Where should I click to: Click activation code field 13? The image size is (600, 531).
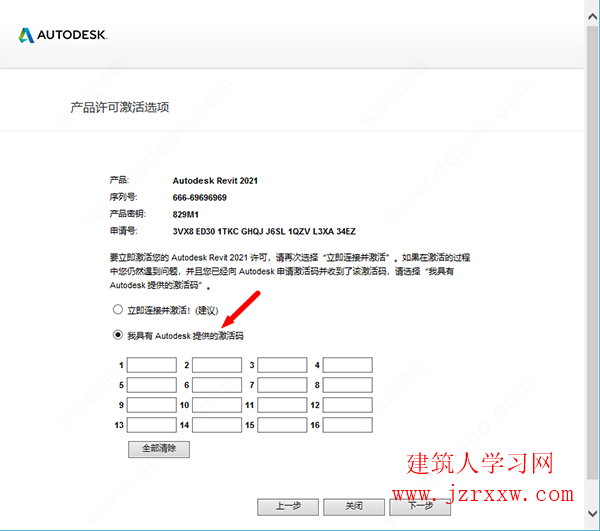click(x=152, y=425)
